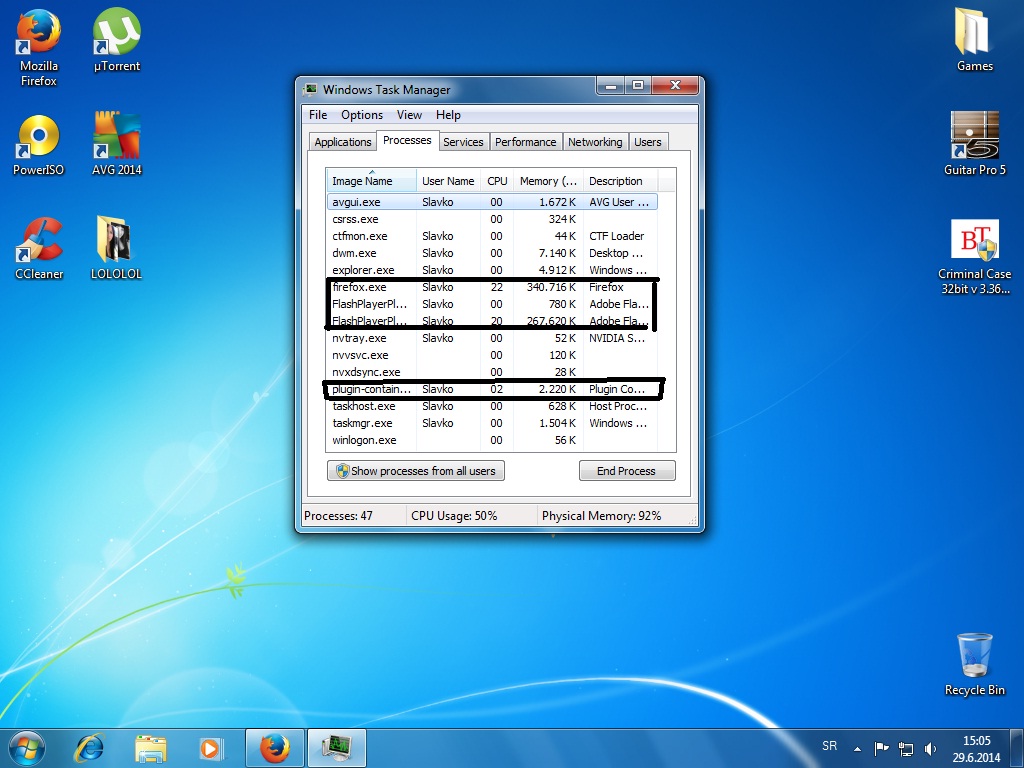Image resolution: width=1024 pixels, height=768 pixels.
Task: Select the Guitar Pro 5 icon
Action: [974, 139]
